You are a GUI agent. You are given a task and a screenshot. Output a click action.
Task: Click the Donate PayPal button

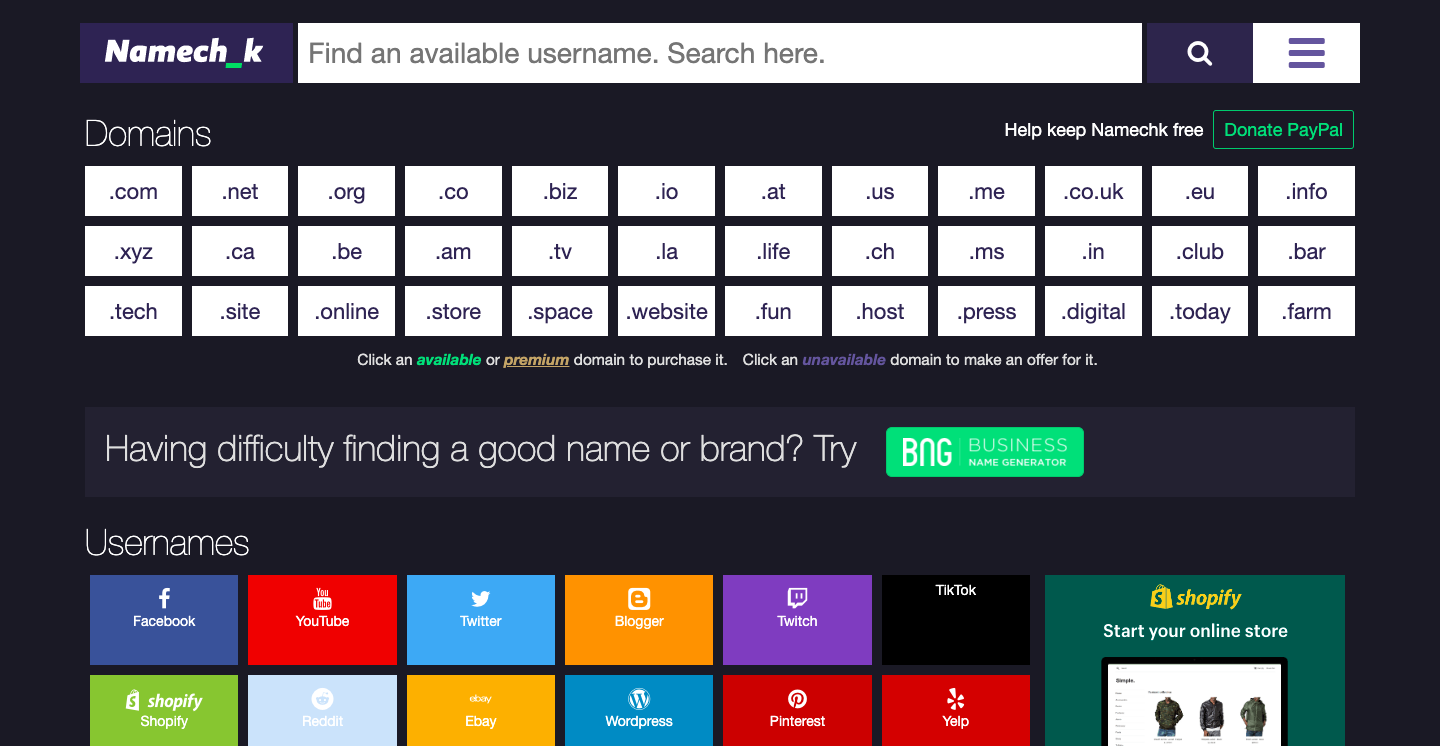(x=1283, y=130)
